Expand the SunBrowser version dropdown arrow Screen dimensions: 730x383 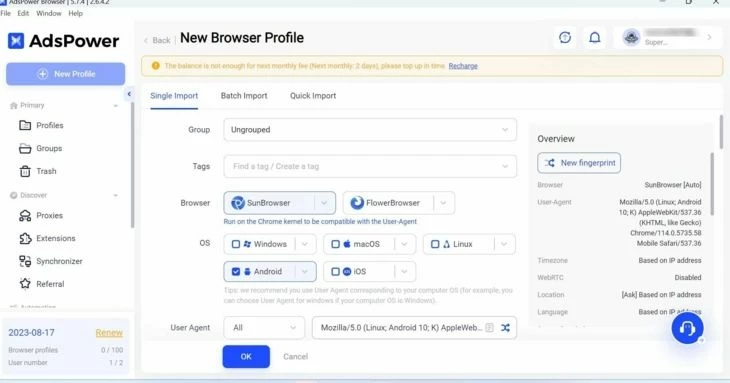click(324, 203)
